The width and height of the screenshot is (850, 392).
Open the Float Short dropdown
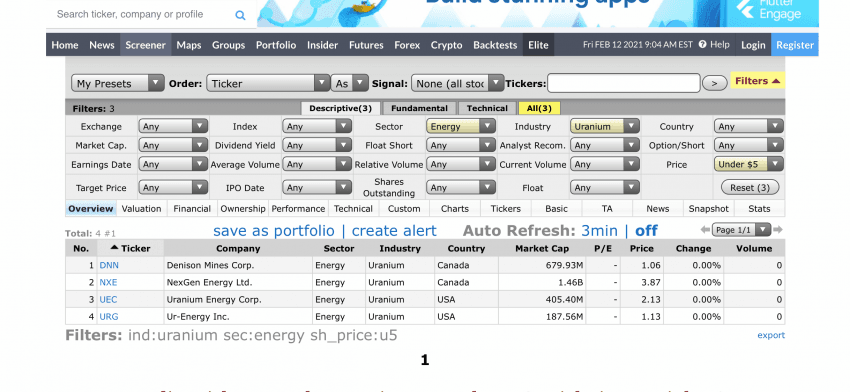tap(461, 145)
